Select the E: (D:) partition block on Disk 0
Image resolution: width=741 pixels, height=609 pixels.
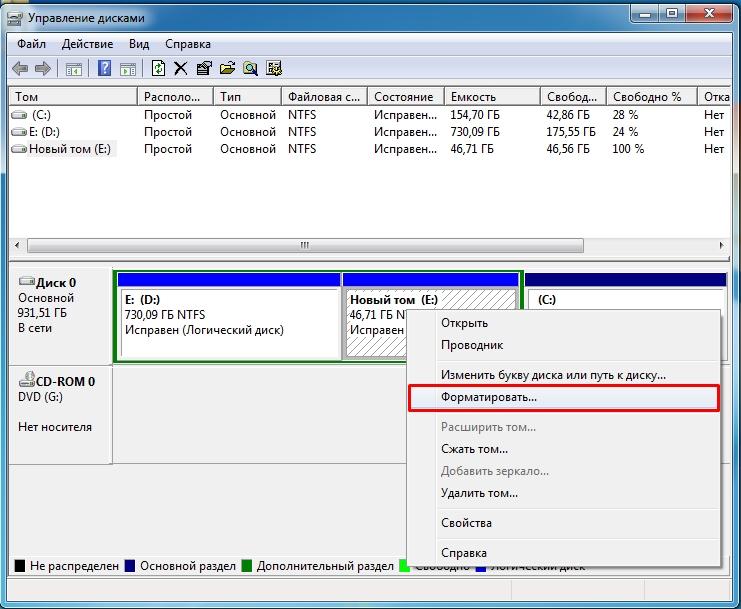point(229,316)
